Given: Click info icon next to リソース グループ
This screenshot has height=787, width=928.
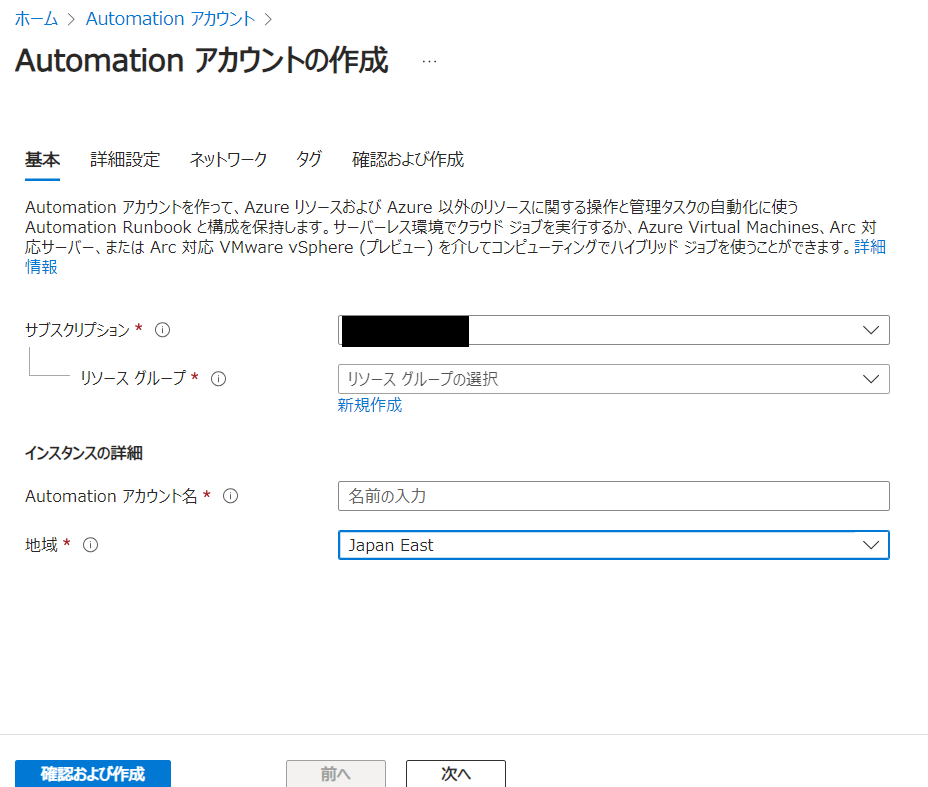Looking at the screenshot, I should point(218,379).
